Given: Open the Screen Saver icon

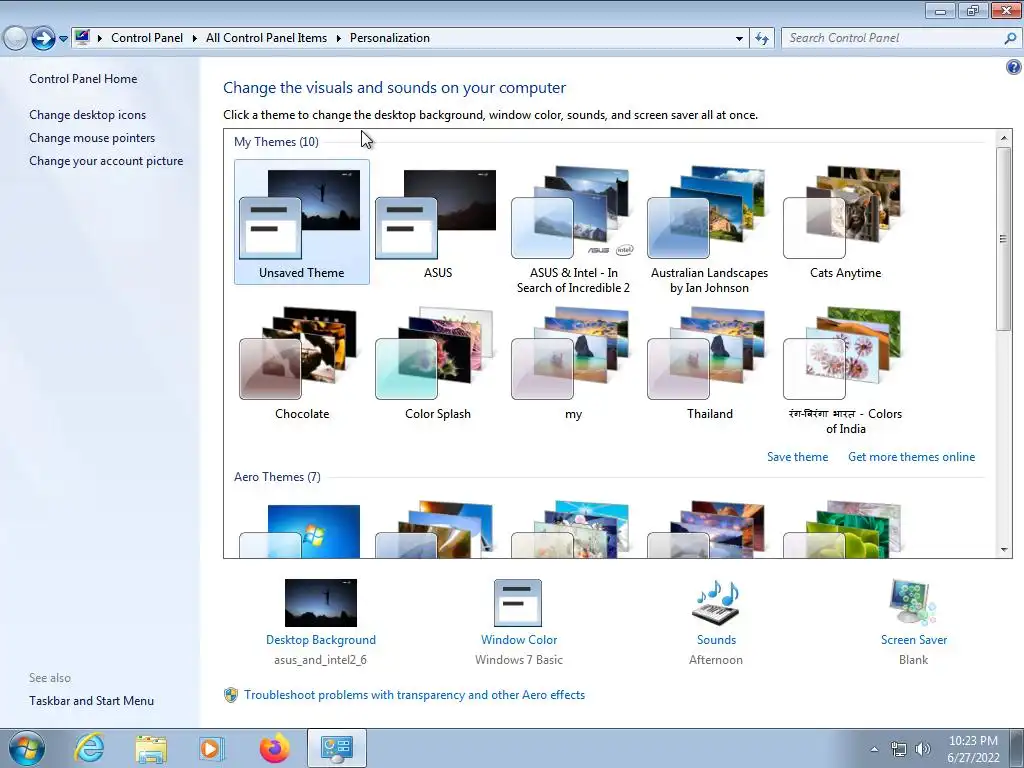Looking at the screenshot, I should pos(913,603).
